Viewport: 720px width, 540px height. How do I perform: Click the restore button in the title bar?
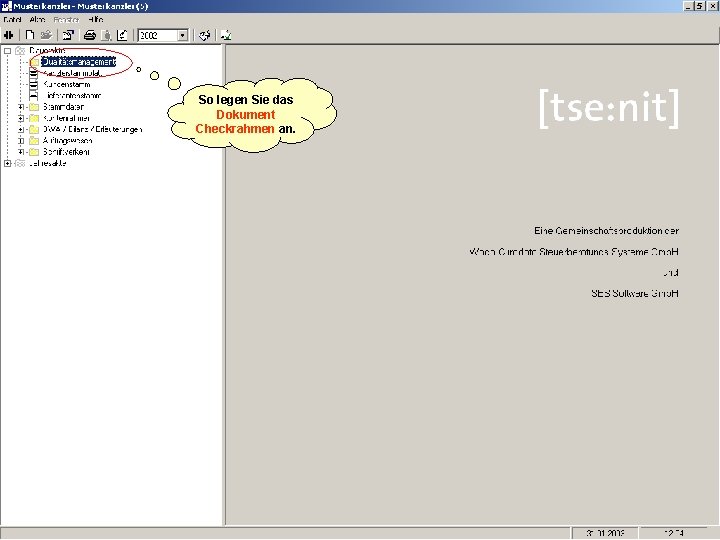point(700,6)
